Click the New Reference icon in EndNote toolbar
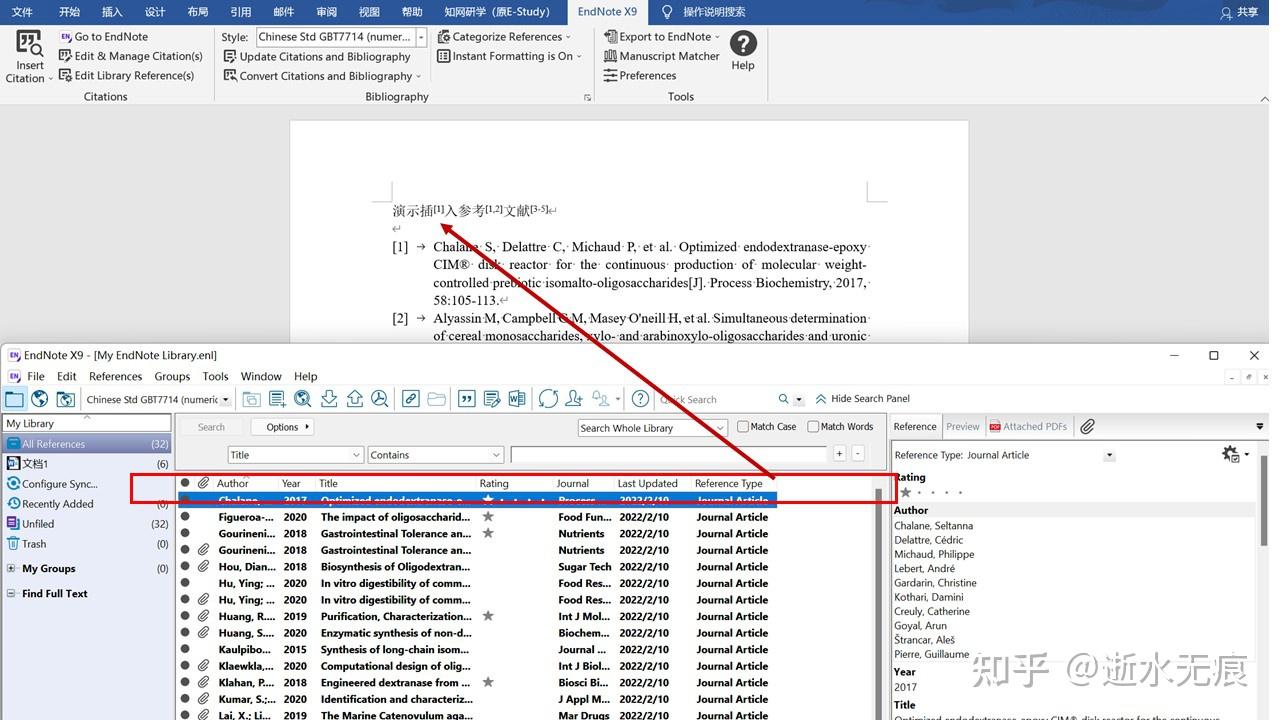 277,399
